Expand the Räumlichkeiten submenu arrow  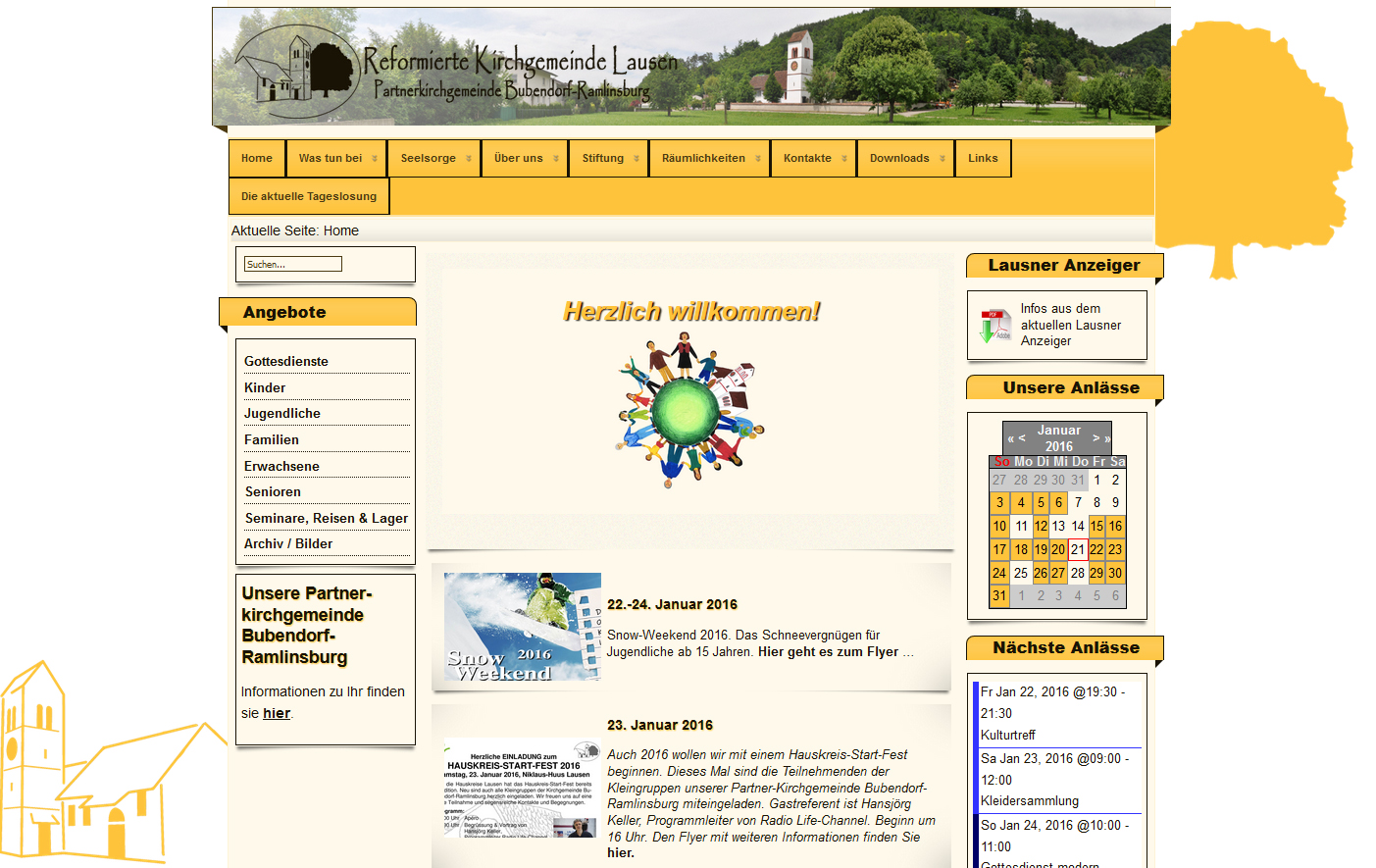coord(757,159)
